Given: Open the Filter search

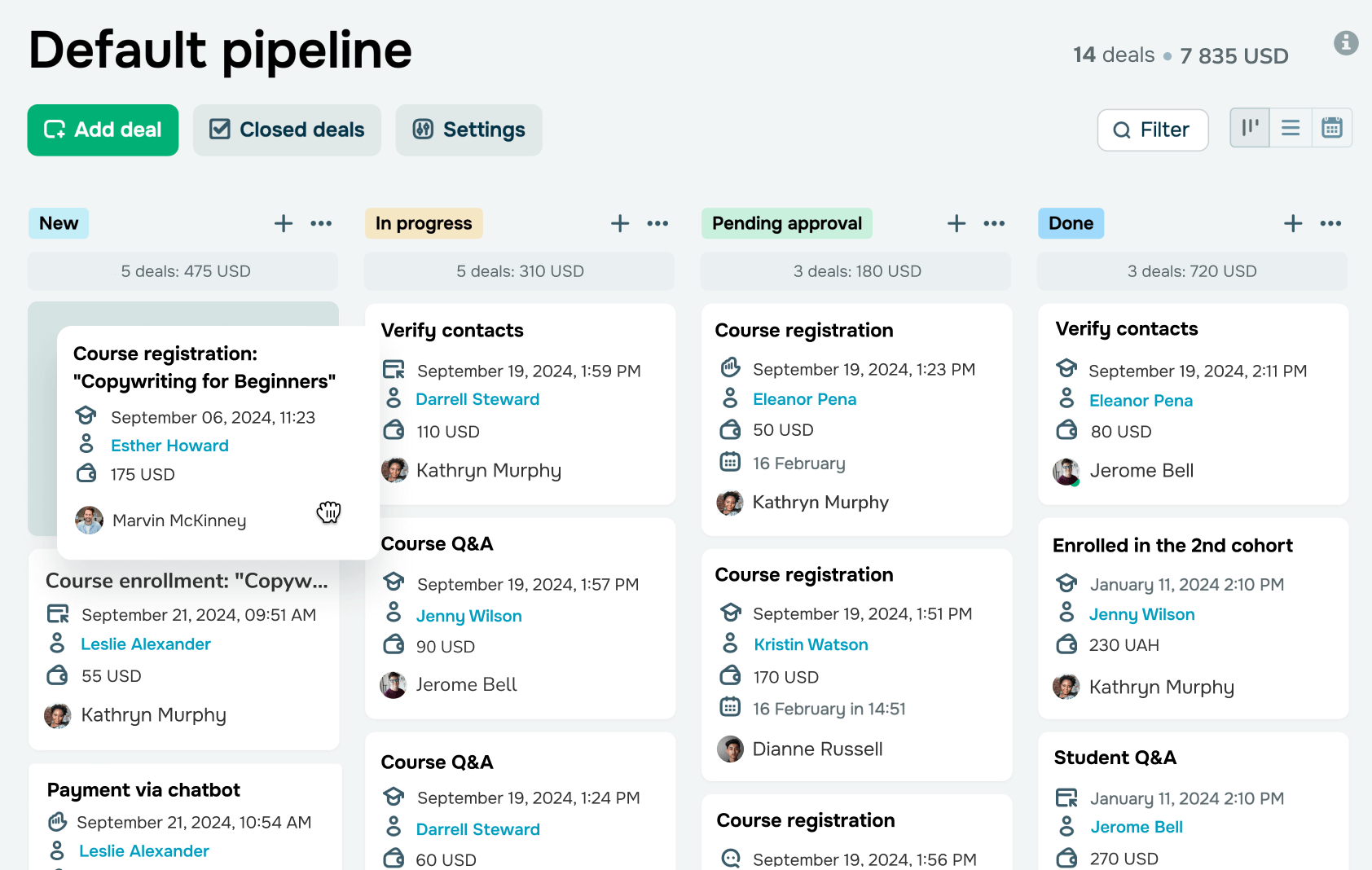Looking at the screenshot, I should pos(1152,130).
